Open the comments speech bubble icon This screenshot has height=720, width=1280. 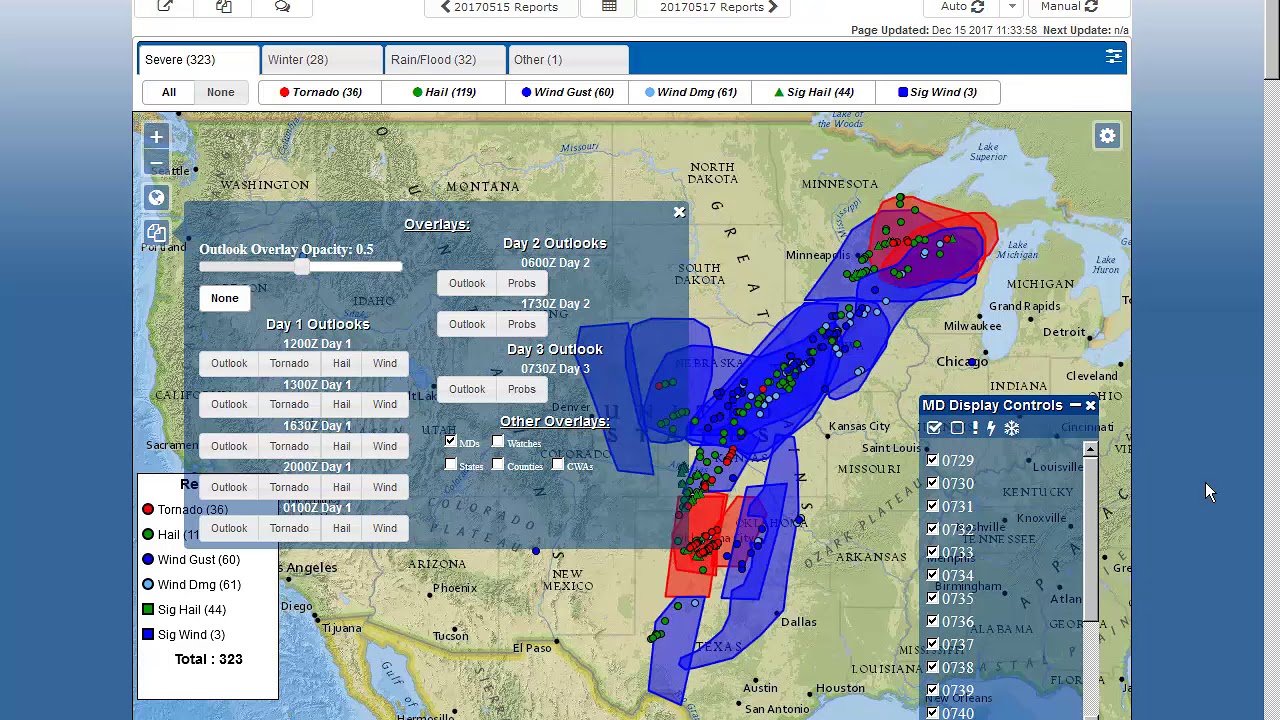click(x=282, y=6)
